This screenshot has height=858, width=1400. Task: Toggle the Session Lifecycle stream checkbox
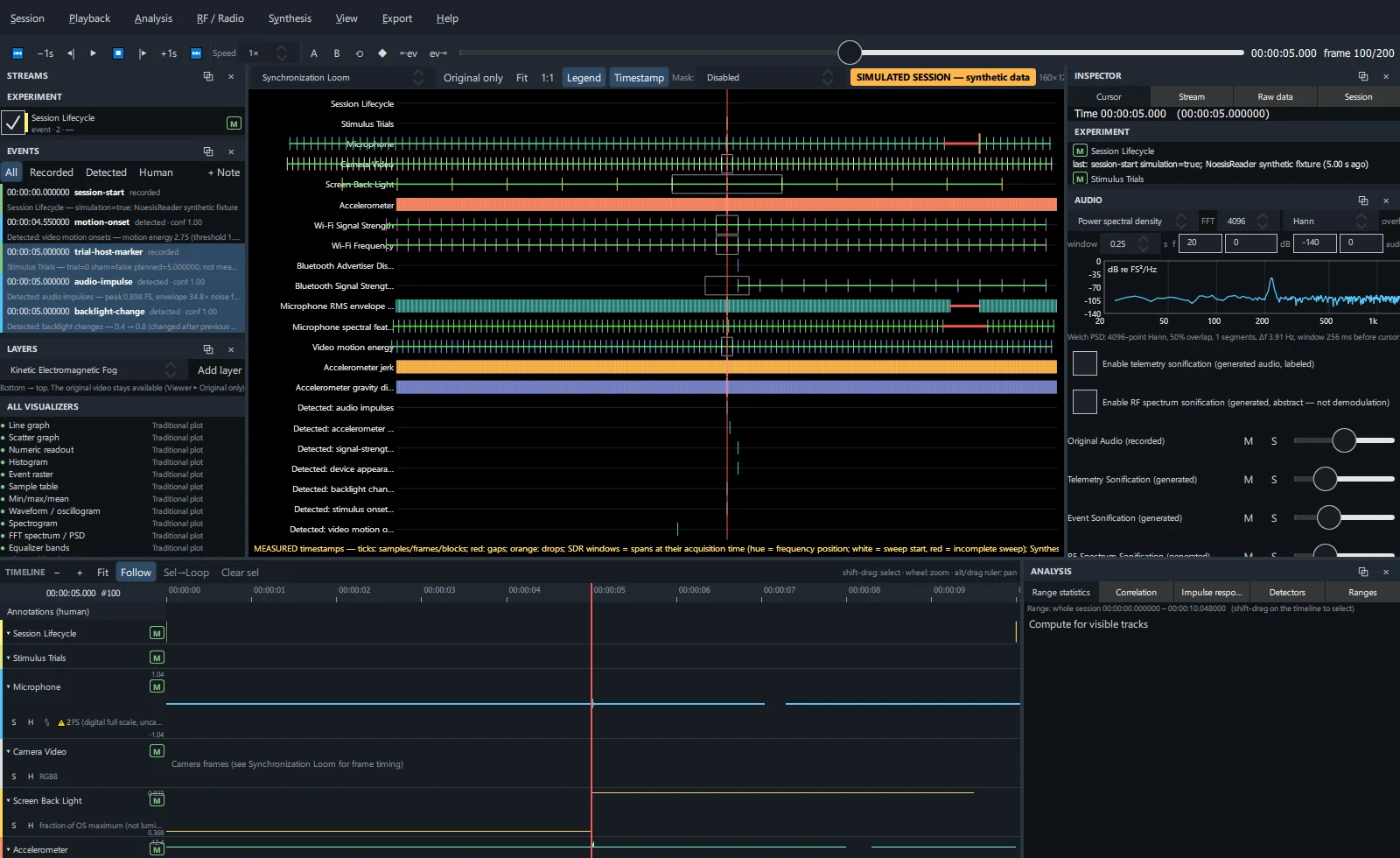(13, 123)
